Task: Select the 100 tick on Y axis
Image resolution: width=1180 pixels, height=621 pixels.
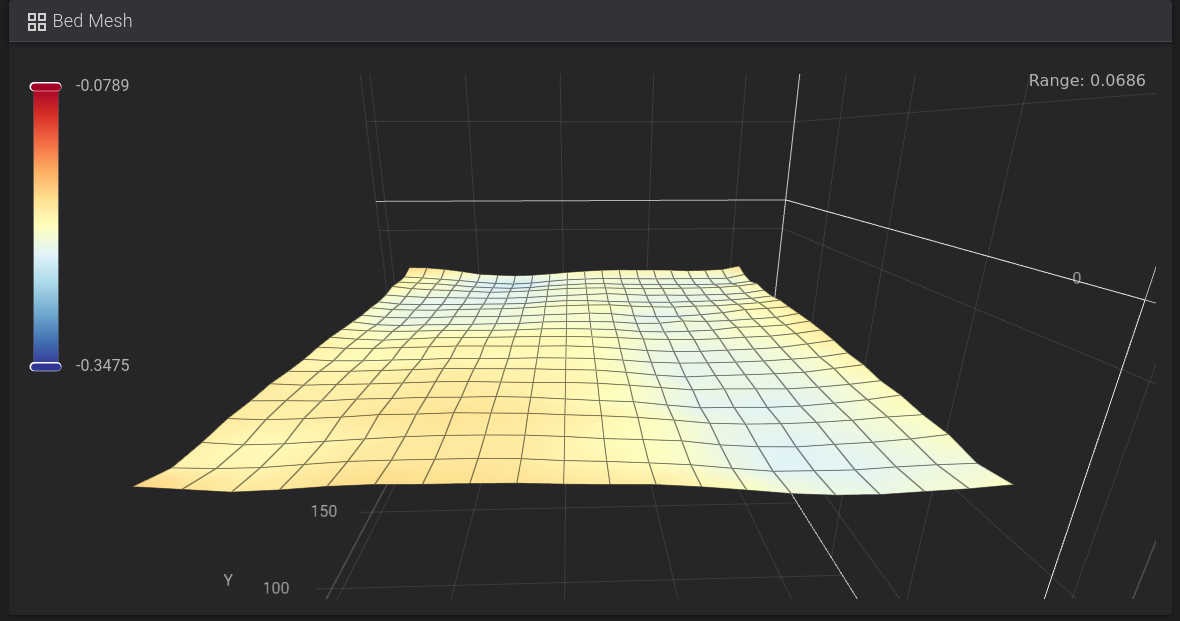Action: (x=276, y=588)
